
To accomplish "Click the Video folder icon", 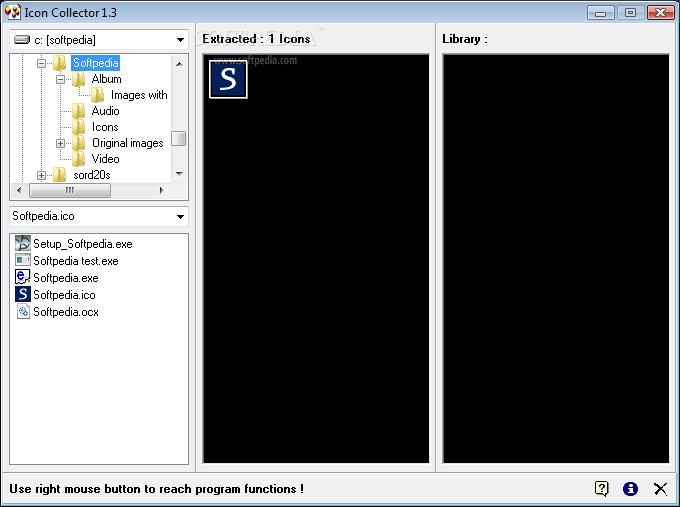I will (x=78, y=159).
